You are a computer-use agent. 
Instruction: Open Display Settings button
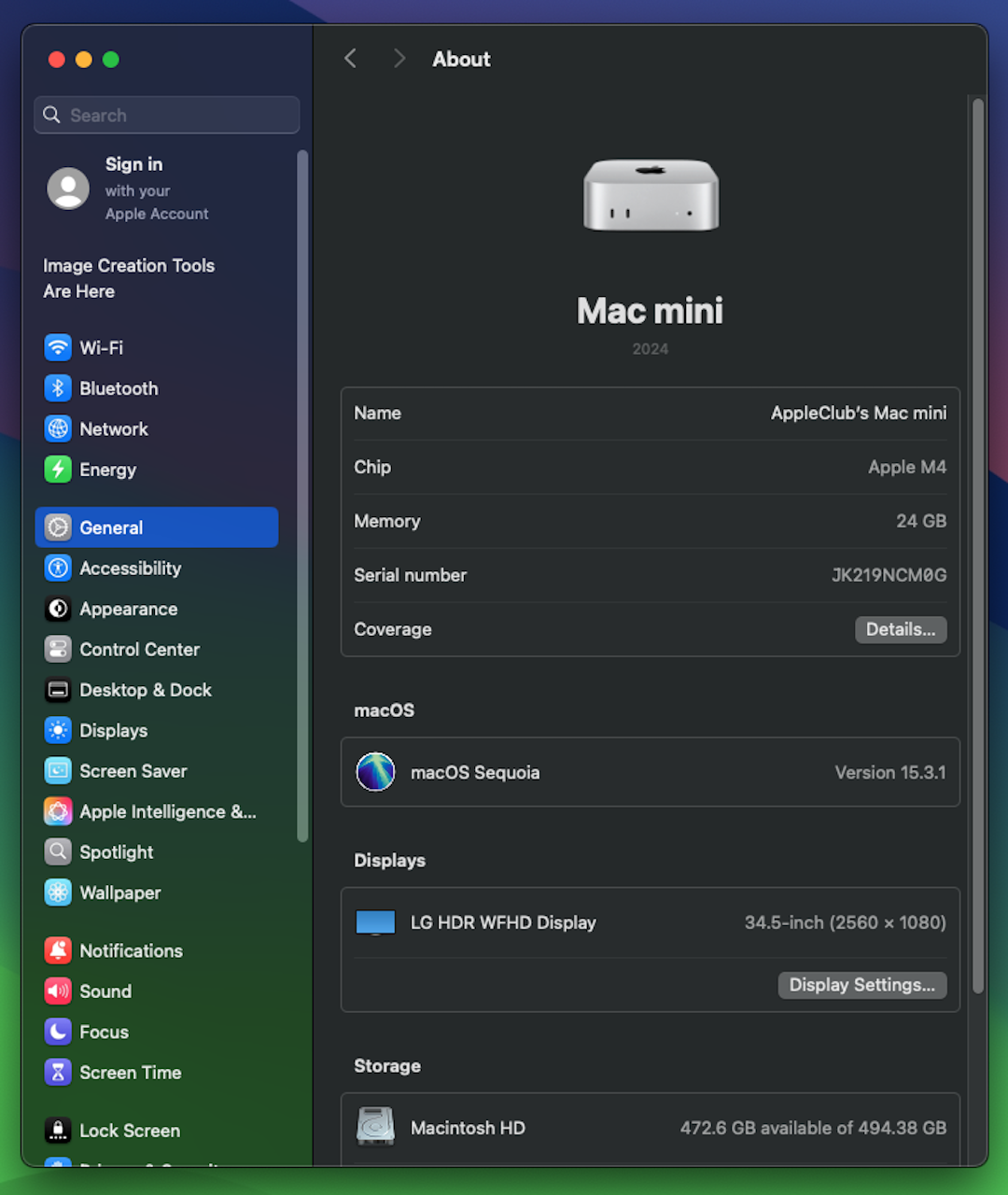coord(862,985)
